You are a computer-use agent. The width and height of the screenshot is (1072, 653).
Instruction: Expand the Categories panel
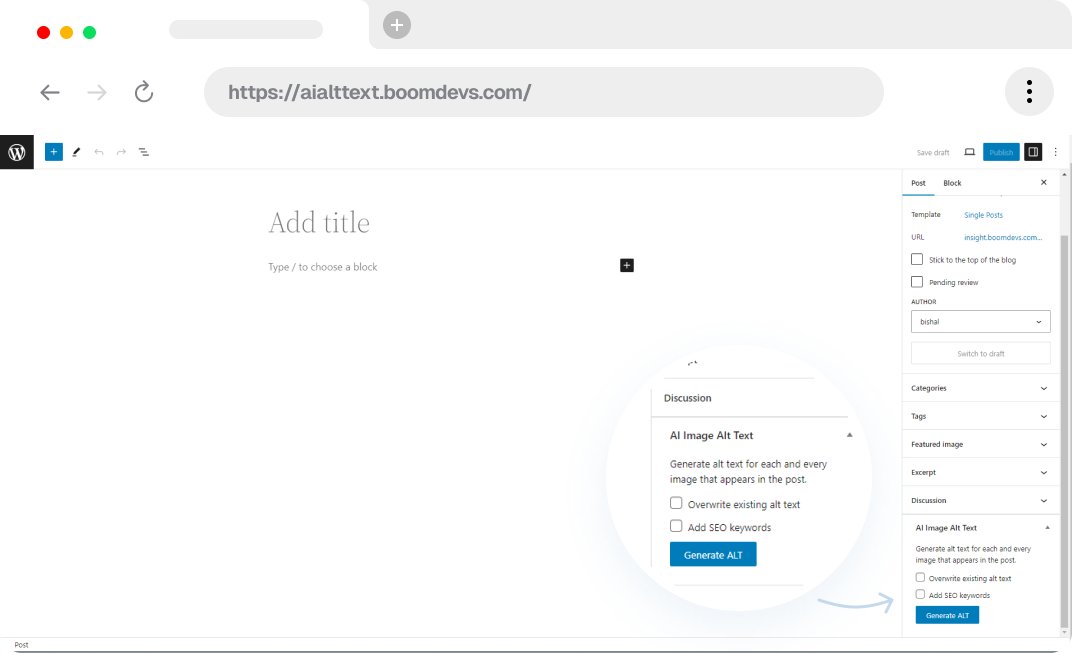coord(980,388)
